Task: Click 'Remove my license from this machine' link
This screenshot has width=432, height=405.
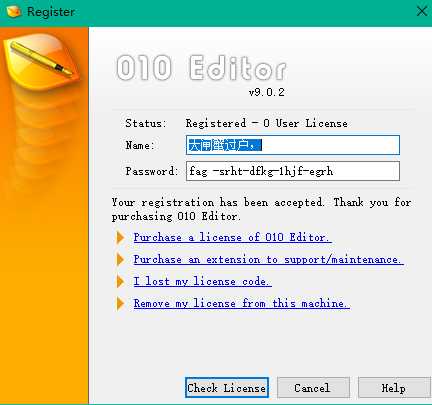Action: coord(241,303)
